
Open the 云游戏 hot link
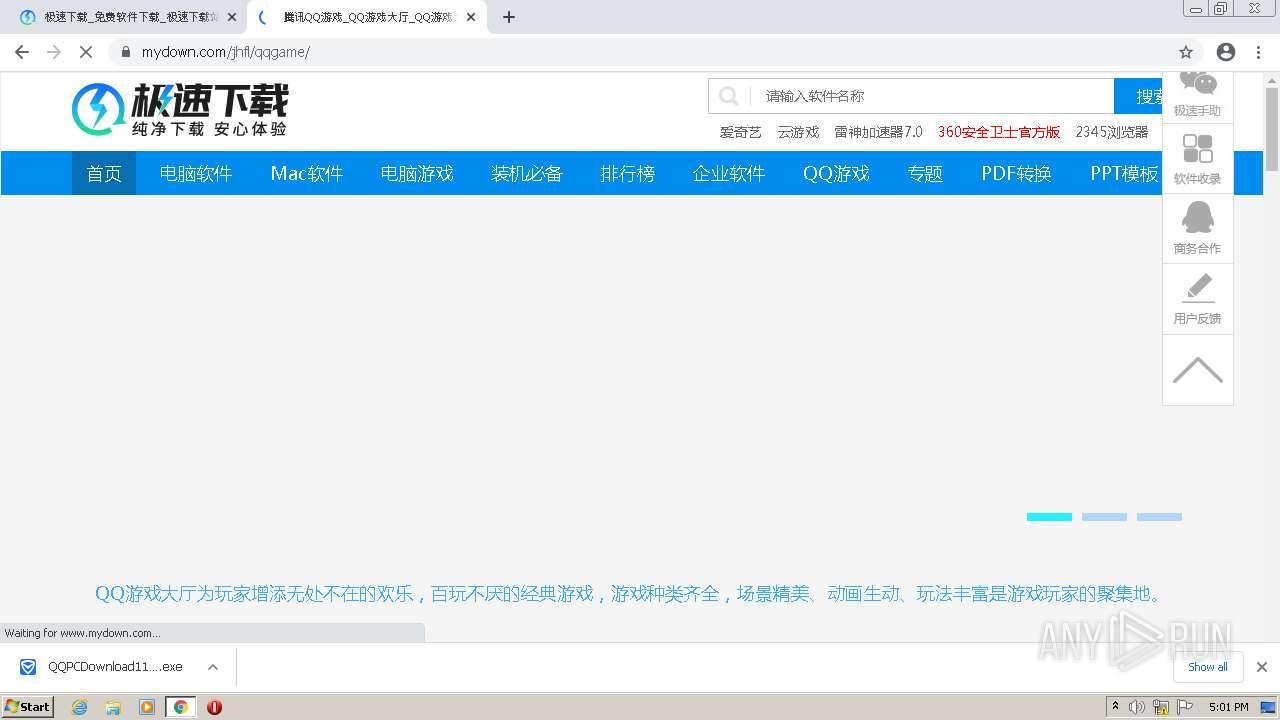point(798,132)
